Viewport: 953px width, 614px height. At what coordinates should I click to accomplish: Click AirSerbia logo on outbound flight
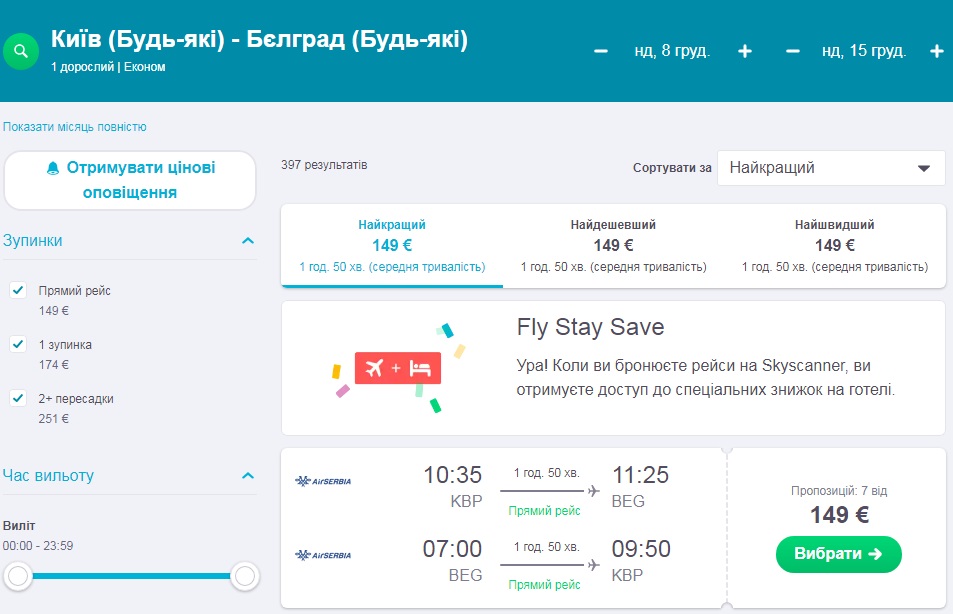pyautogui.click(x=323, y=482)
